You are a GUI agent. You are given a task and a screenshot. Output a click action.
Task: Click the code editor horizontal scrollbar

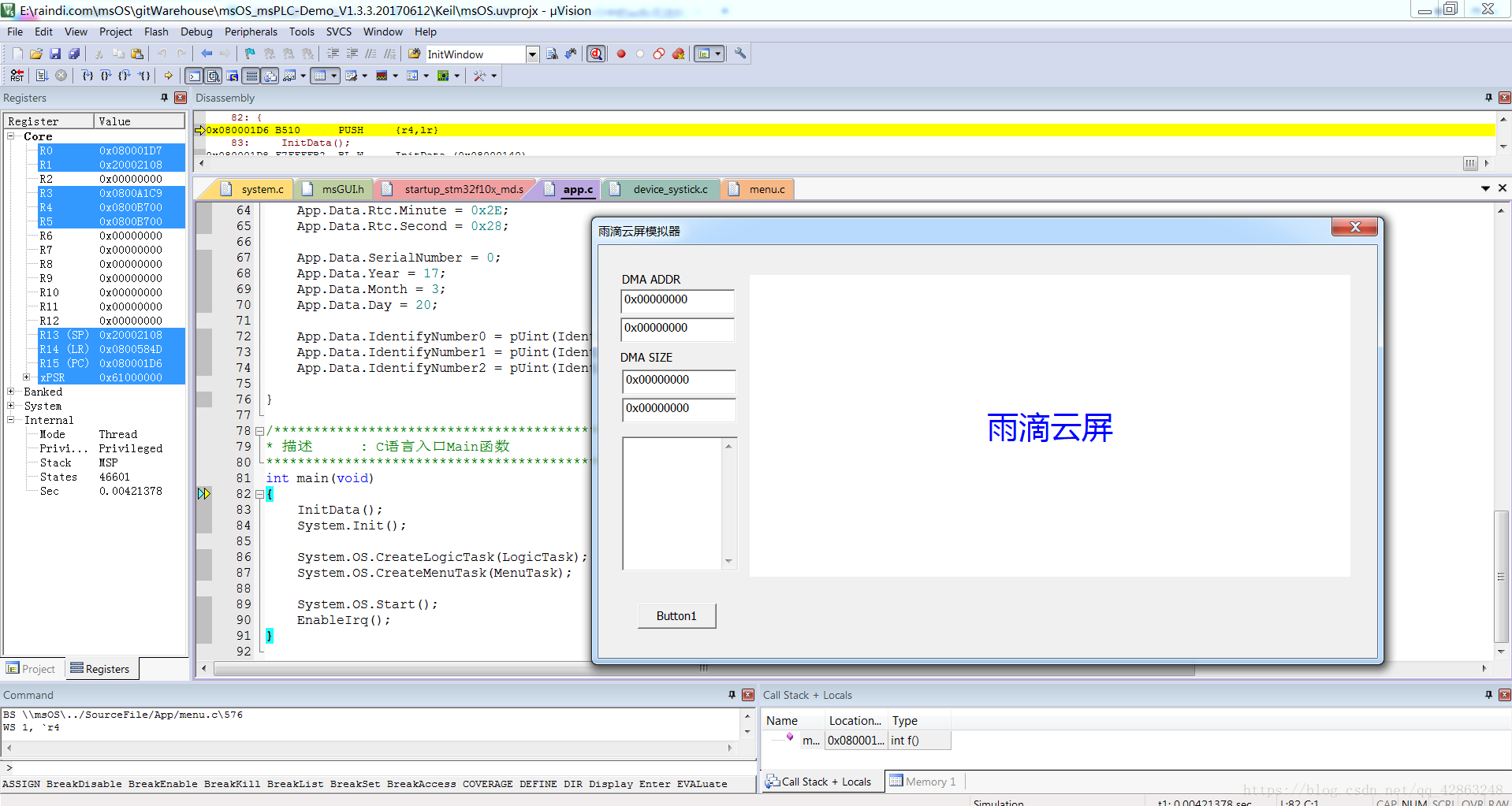click(705, 669)
